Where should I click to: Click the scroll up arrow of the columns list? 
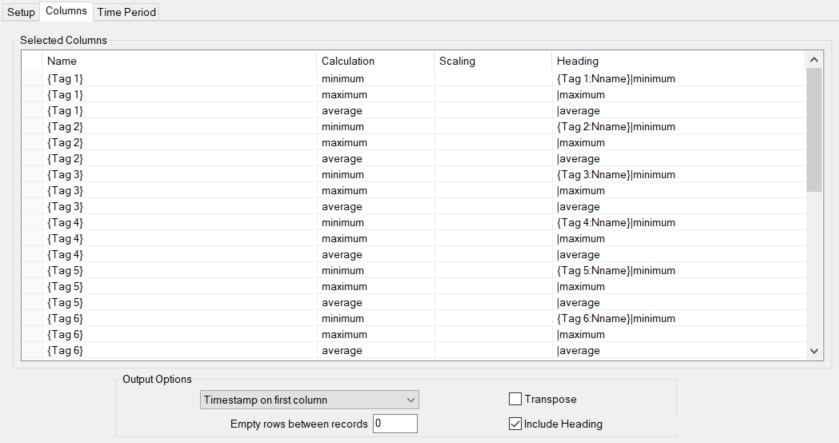pyautogui.click(x=814, y=60)
